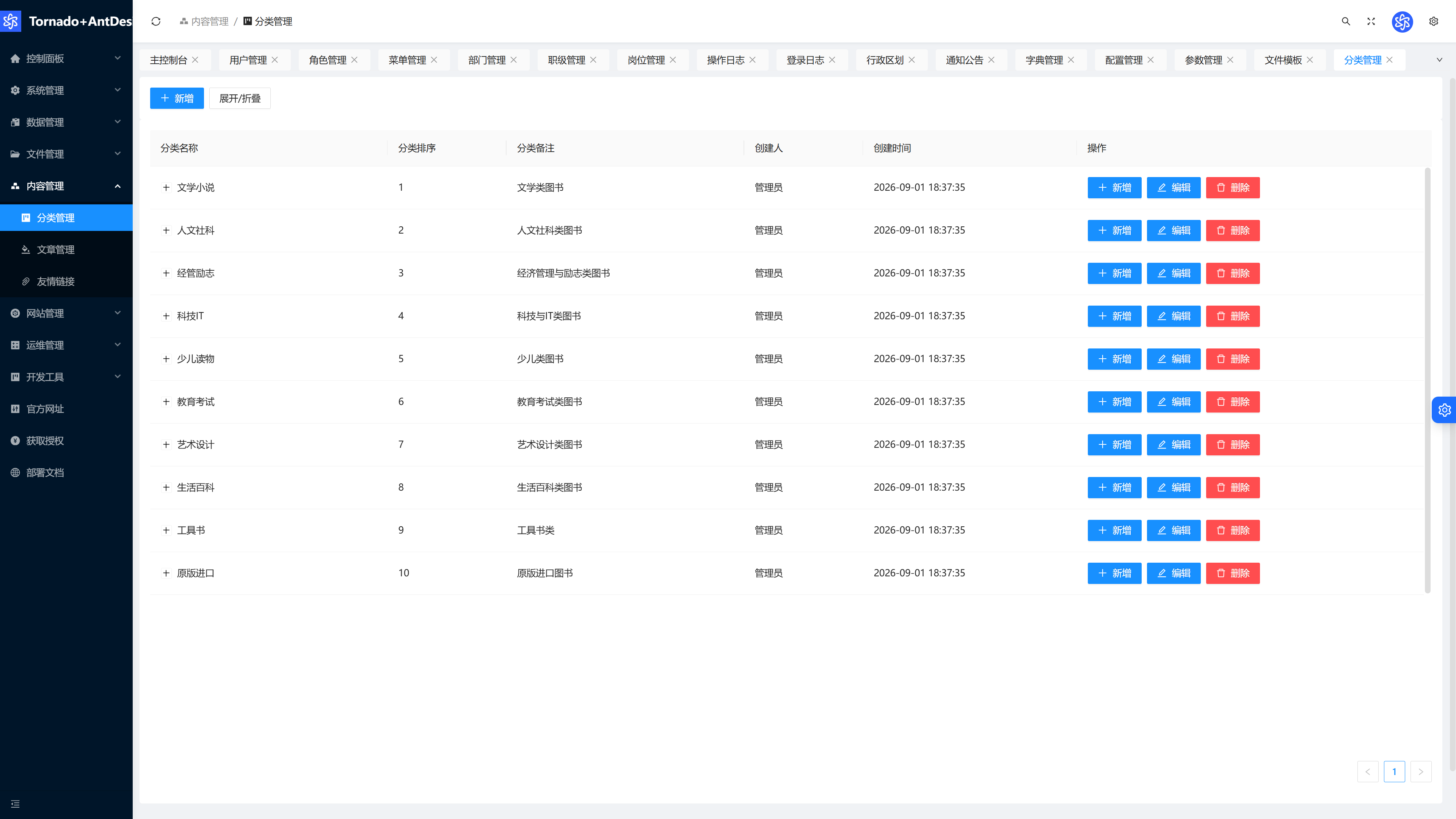Screen dimensions: 1456x819
Task: Expand the 科技IT category row
Action: coord(166,316)
